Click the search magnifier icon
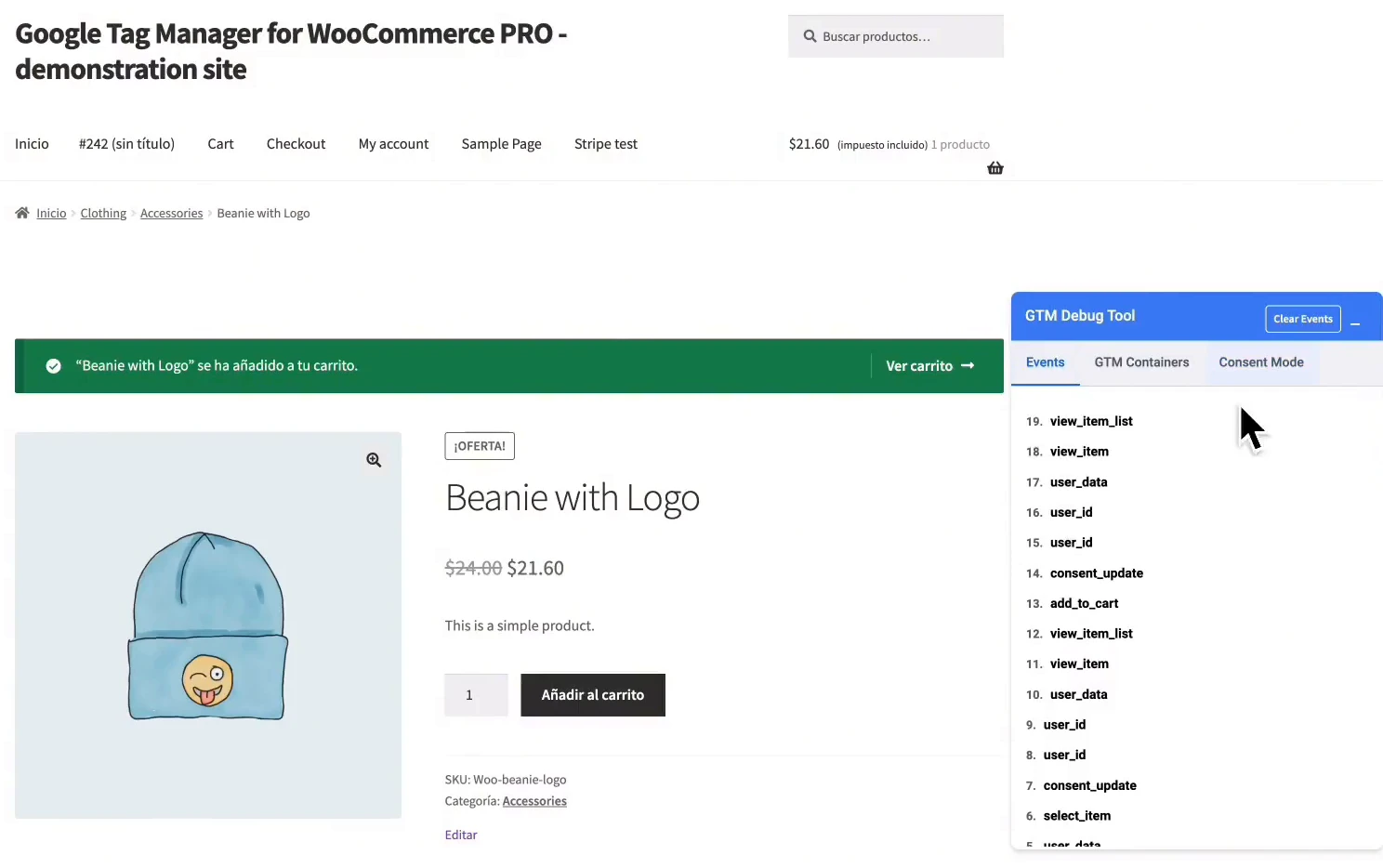 [810, 36]
